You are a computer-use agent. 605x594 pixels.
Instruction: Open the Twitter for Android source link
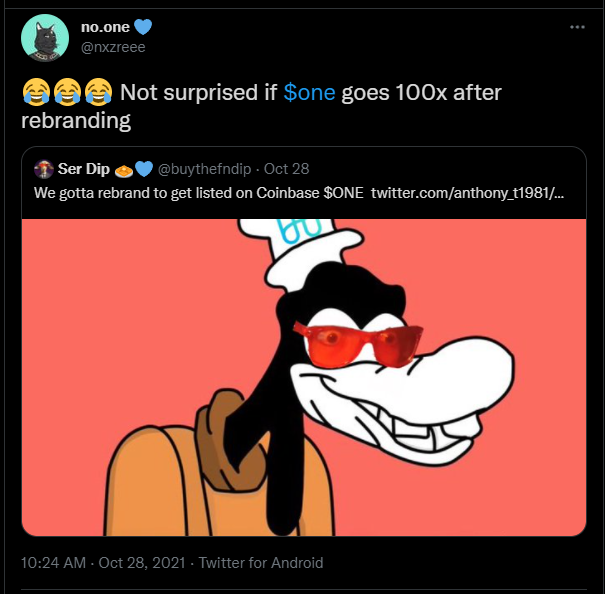(261, 563)
